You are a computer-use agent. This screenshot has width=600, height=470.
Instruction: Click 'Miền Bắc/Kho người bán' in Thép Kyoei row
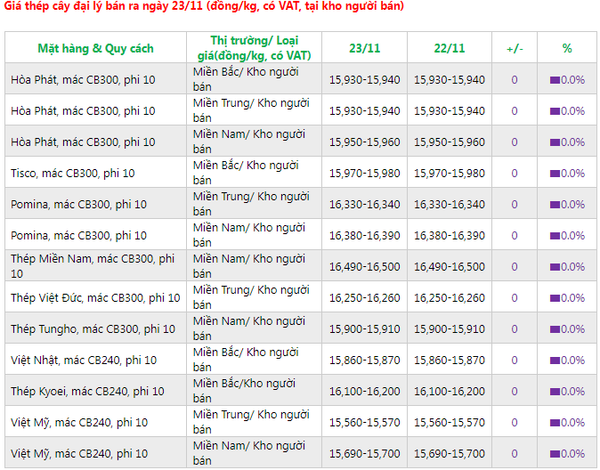point(244,391)
